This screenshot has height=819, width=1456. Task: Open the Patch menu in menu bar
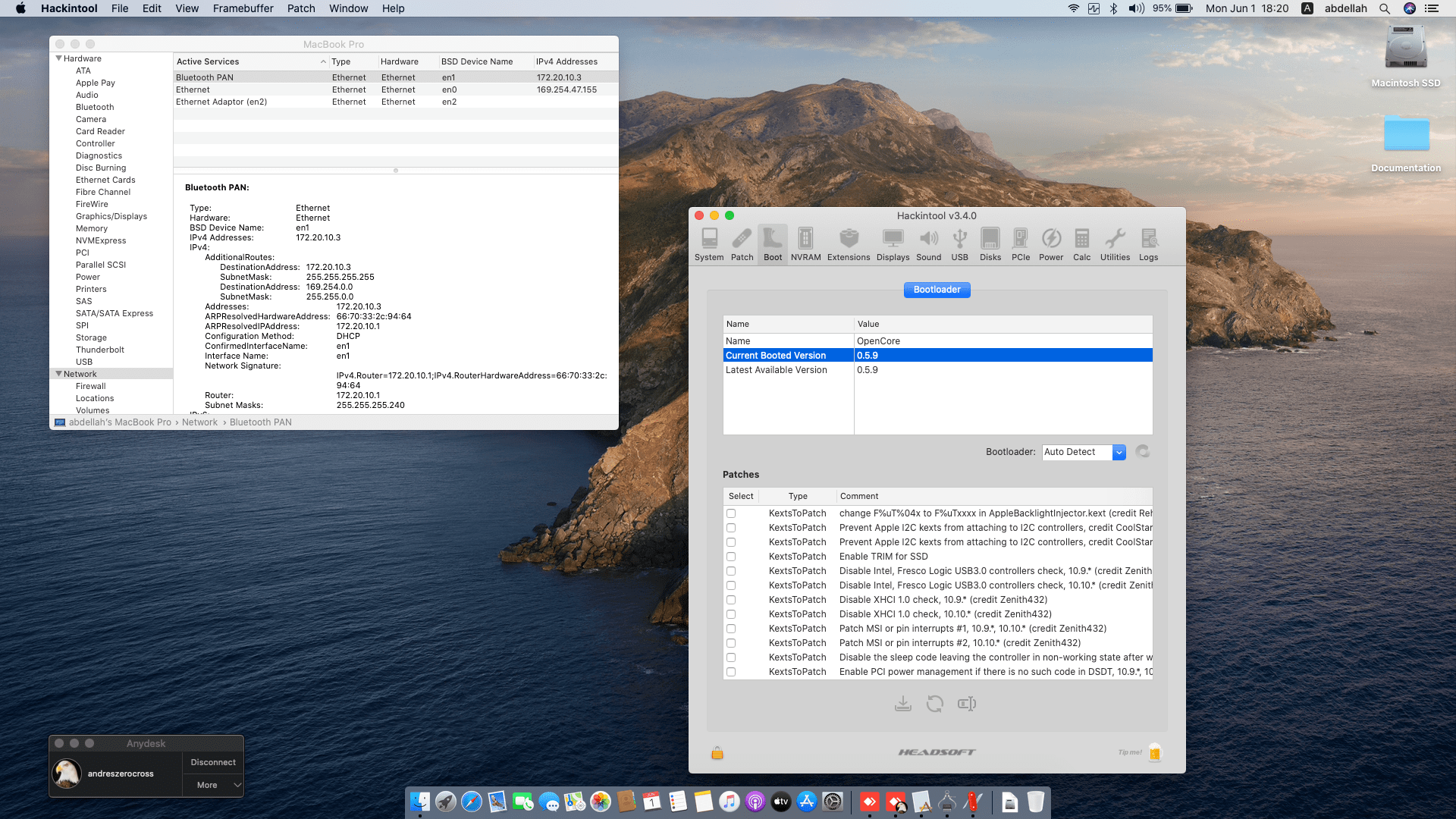pos(301,8)
